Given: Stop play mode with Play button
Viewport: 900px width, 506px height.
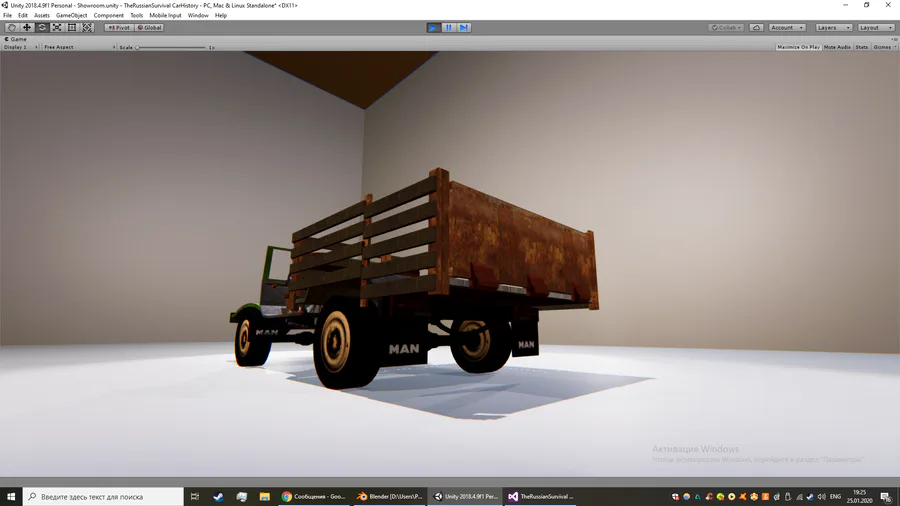Looking at the screenshot, I should point(433,28).
